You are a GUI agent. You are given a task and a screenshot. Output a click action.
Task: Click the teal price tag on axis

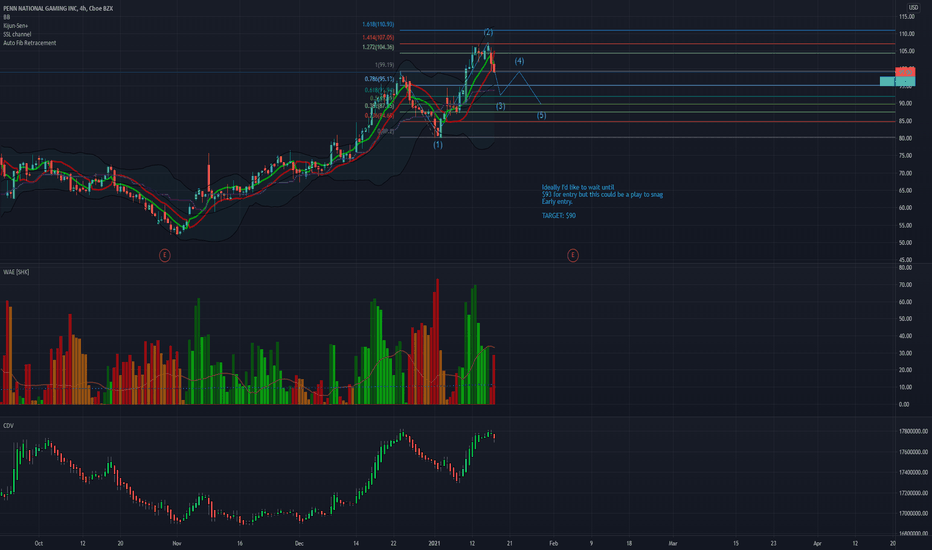point(898,81)
